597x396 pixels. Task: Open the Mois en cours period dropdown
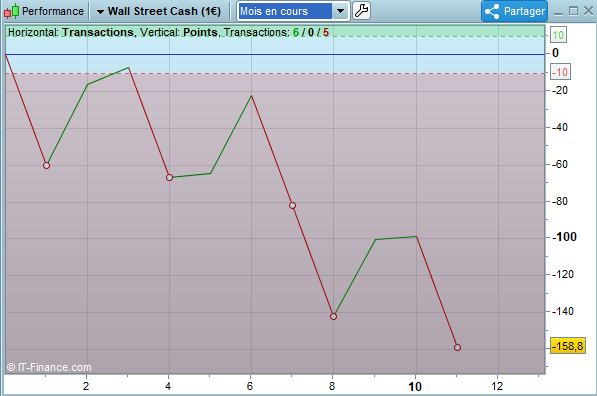(293, 11)
